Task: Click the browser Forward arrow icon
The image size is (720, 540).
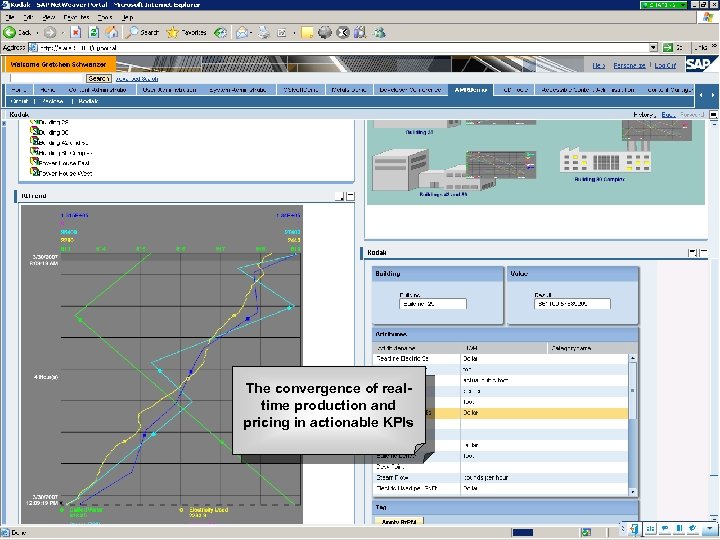Action: 50,32
